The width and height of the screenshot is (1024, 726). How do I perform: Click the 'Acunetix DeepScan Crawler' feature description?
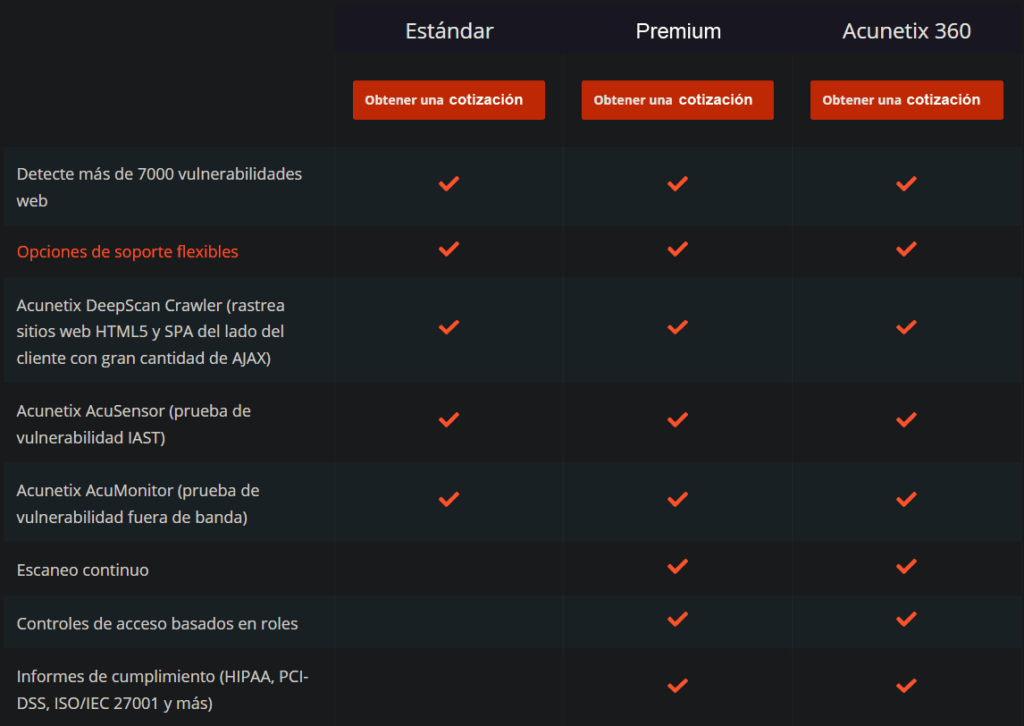(x=150, y=331)
